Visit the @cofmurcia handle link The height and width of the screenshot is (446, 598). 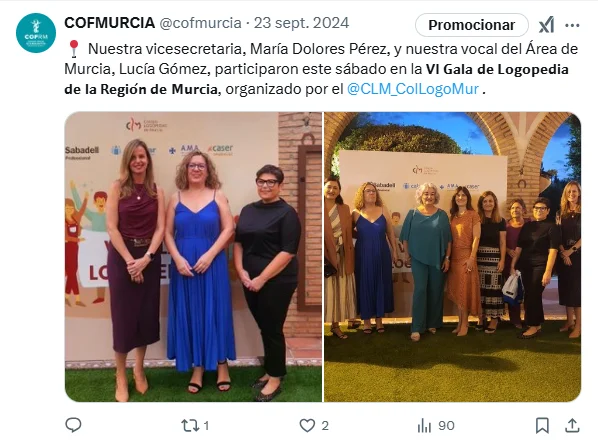(200, 23)
